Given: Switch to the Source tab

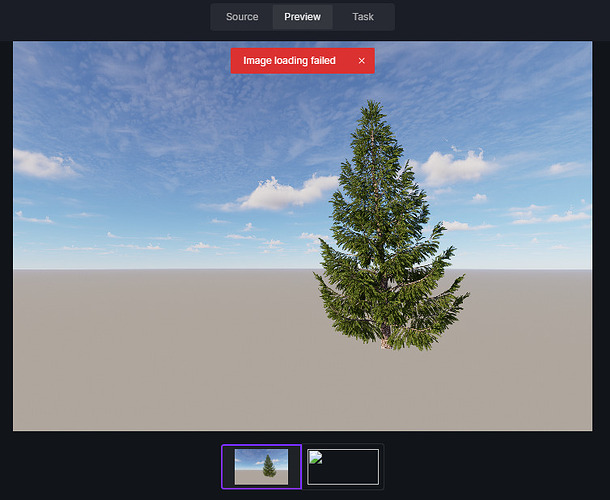Looking at the screenshot, I should tap(242, 17).
